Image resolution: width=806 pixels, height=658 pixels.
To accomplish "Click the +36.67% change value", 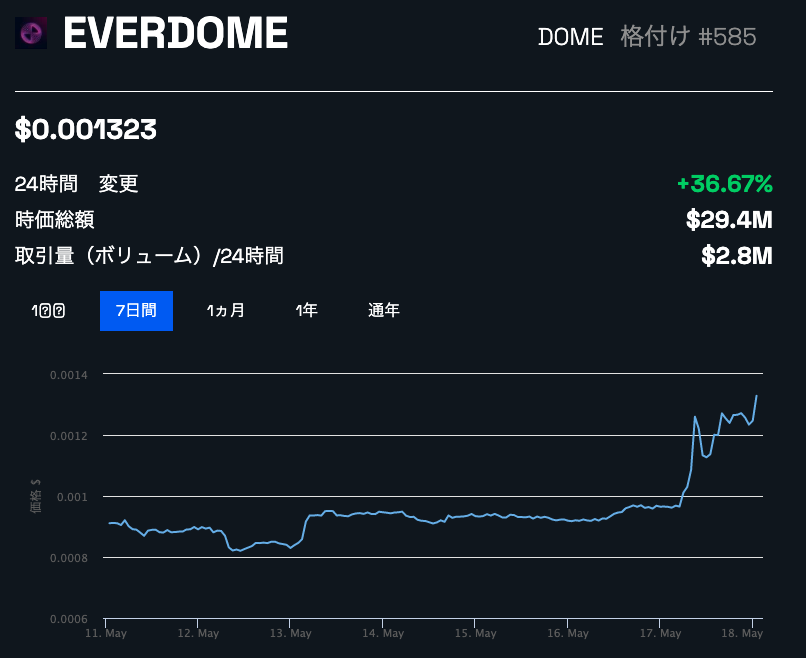I will point(725,184).
